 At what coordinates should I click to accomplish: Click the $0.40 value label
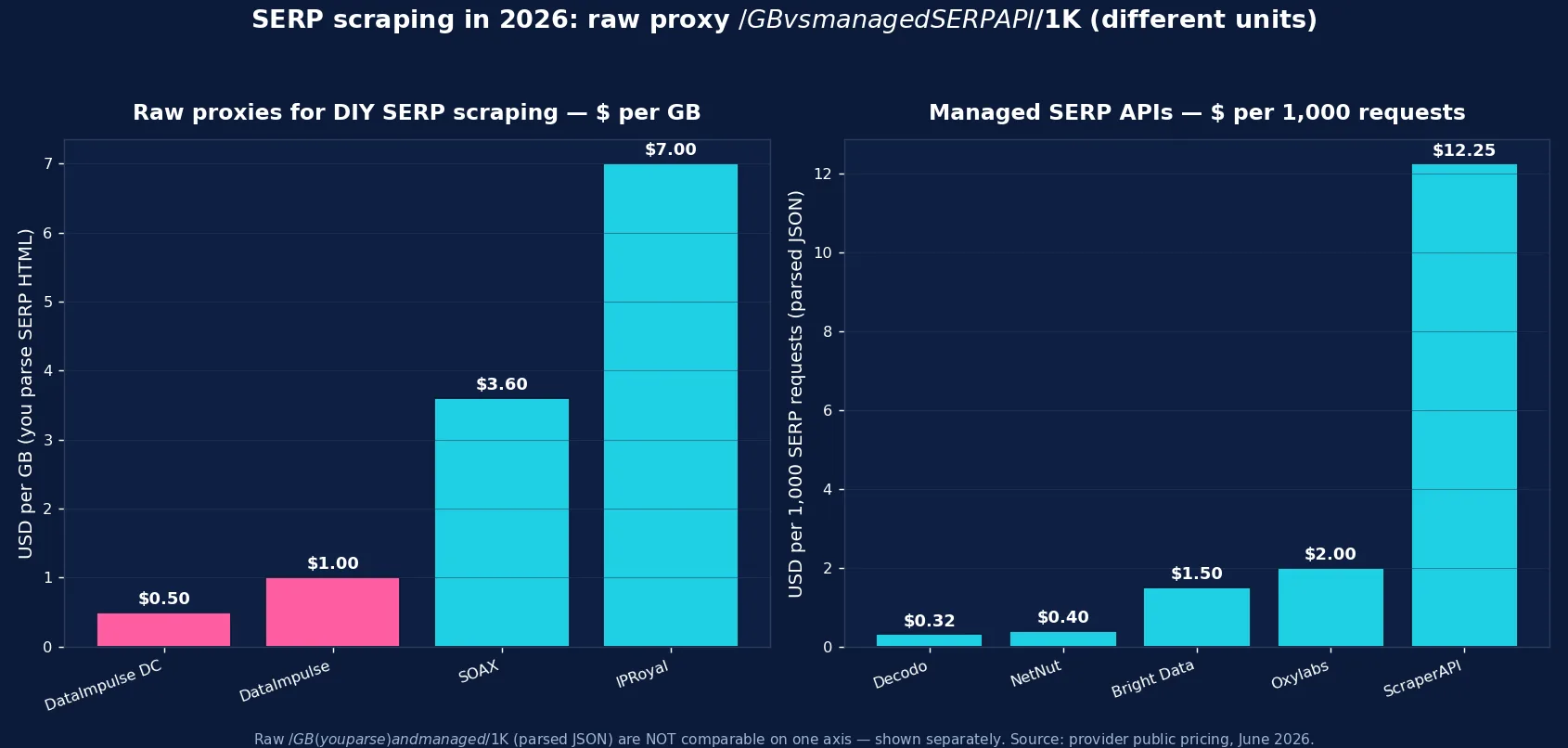click(1063, 617)
